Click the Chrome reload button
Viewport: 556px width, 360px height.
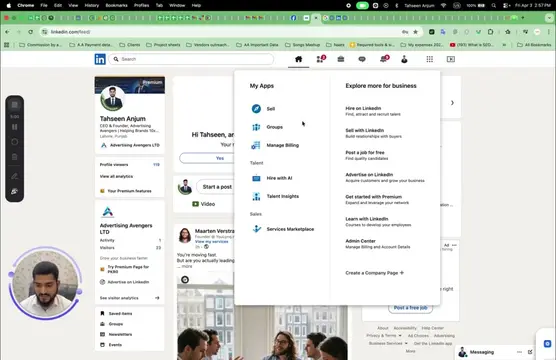(x=30, y=32)
